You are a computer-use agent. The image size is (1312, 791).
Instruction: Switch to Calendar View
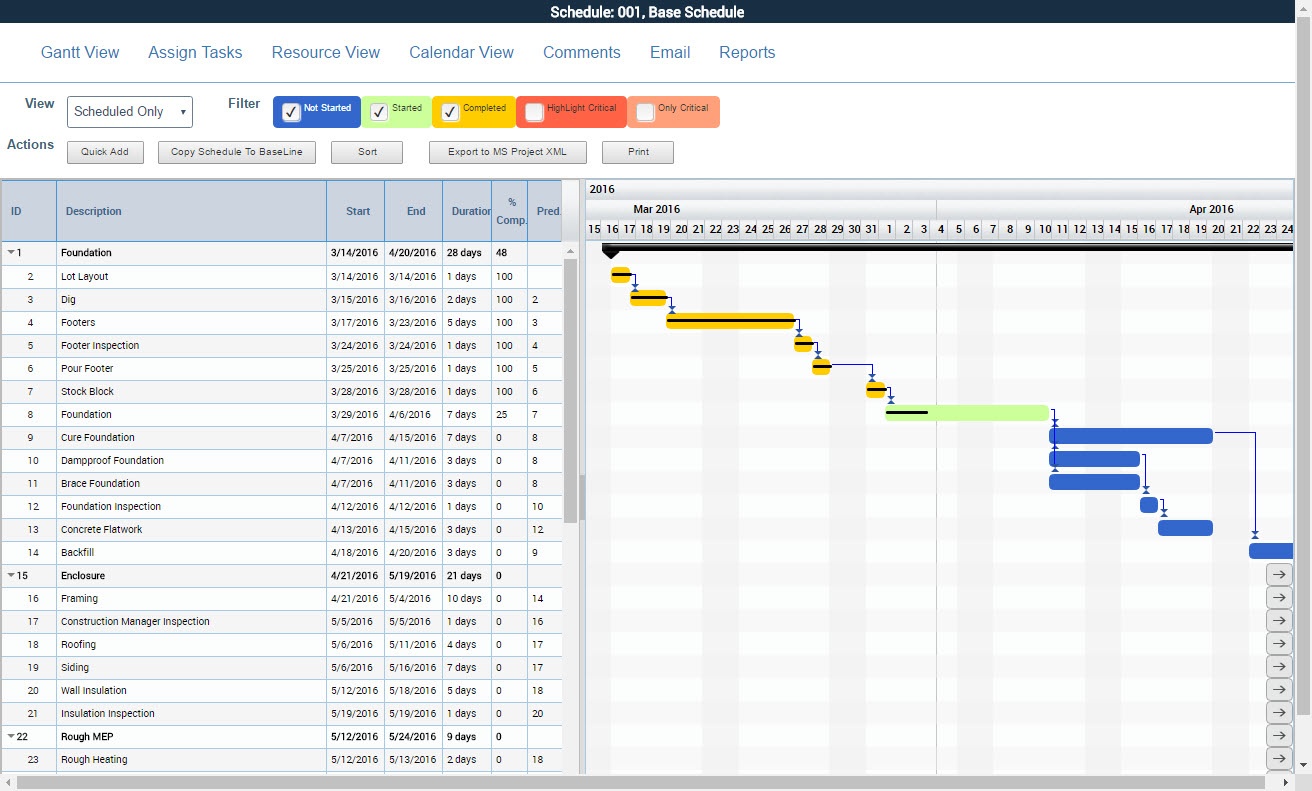coord(461,52)
